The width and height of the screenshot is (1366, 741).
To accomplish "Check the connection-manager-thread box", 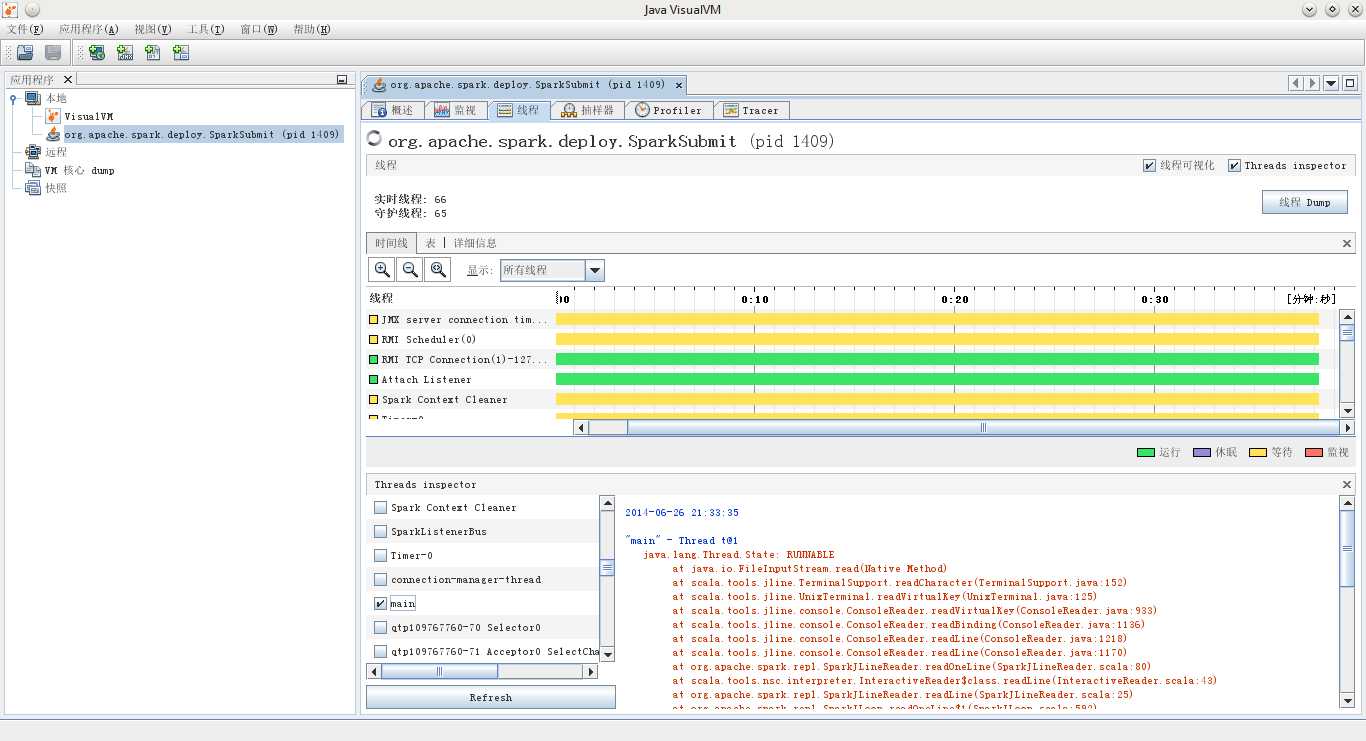I will pos(380,579).
